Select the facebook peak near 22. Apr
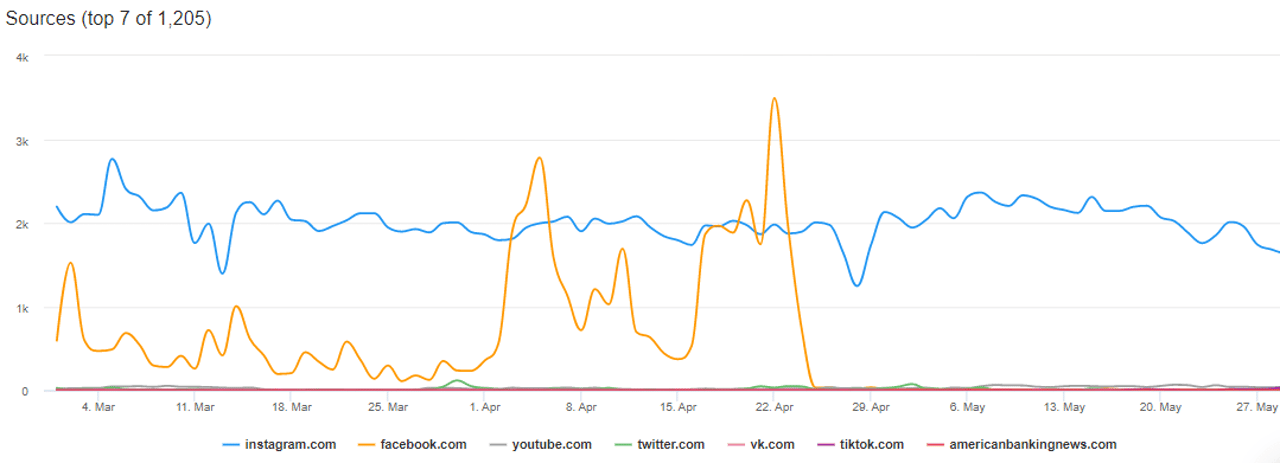The height and width of the screenshot is (463, 1280). (x=774, y=98)
